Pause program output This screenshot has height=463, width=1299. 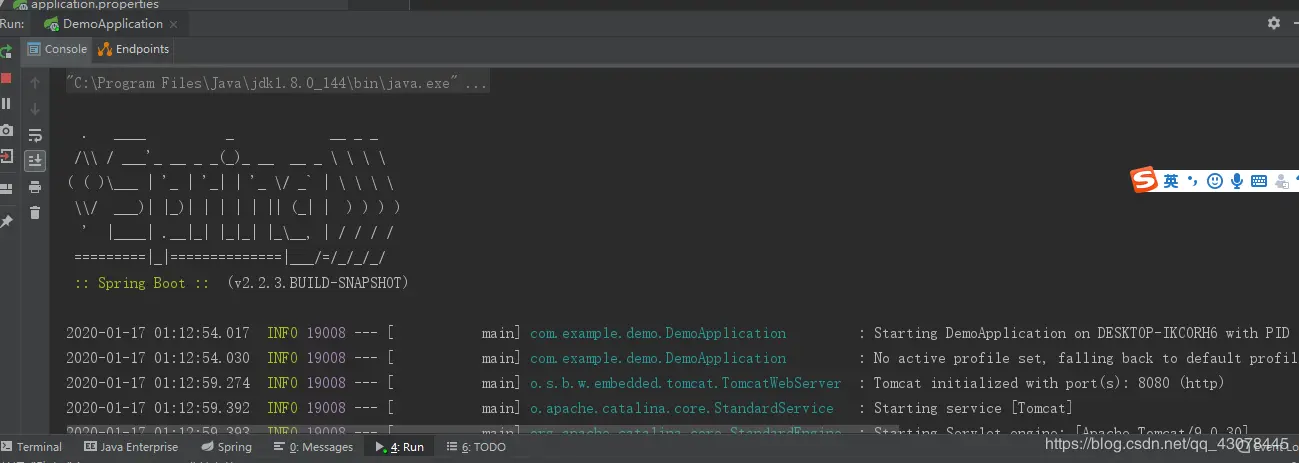point(5,103)
